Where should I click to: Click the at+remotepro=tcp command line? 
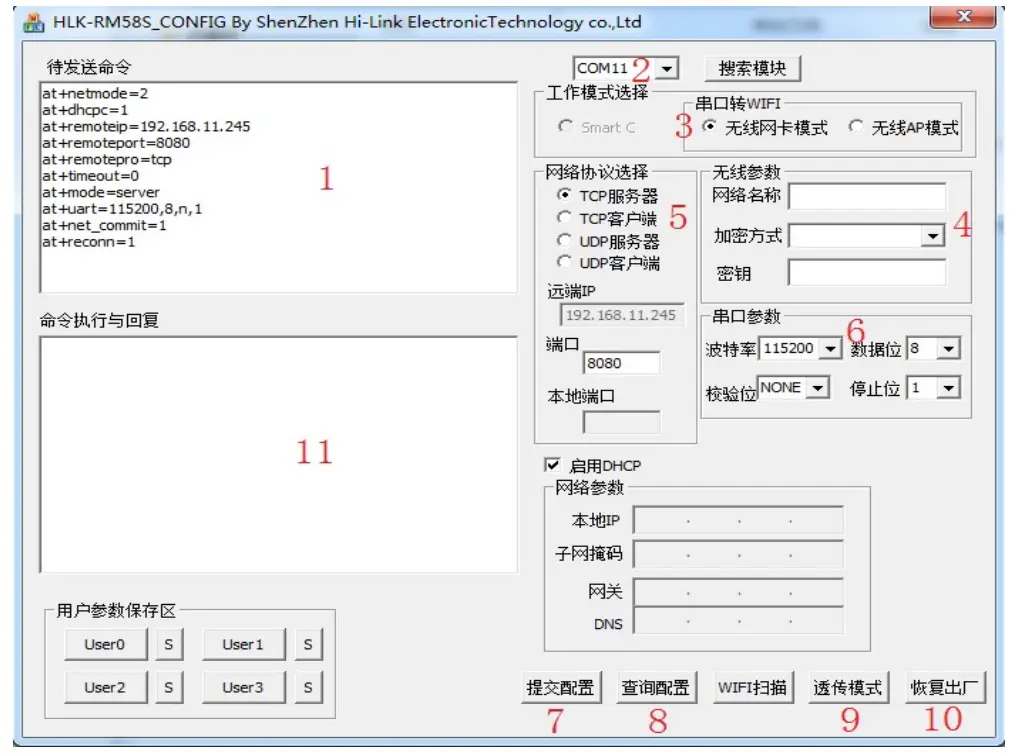(x=106, y=159)
